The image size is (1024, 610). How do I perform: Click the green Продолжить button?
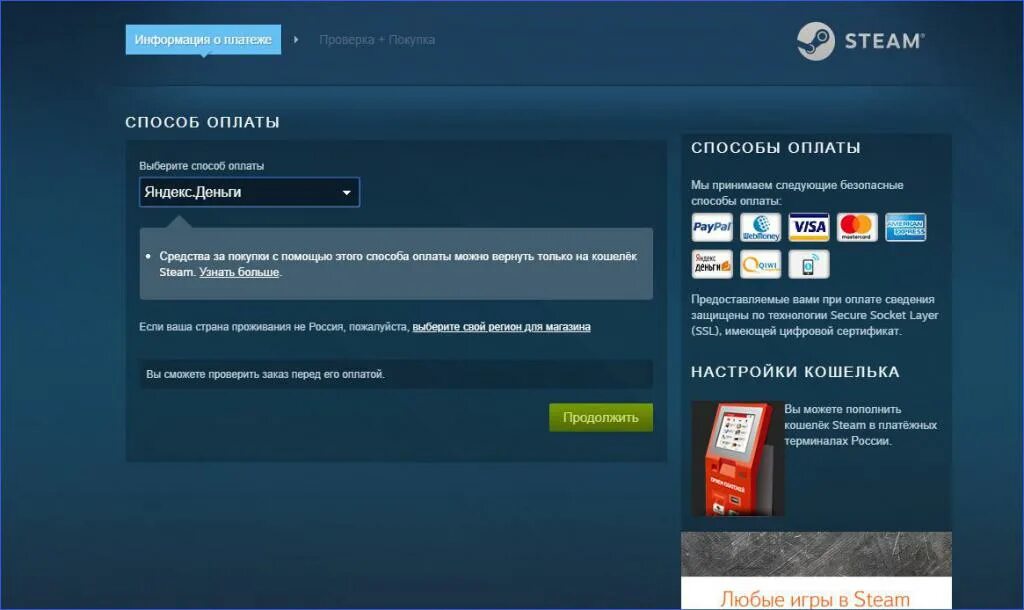pos(600,417)
